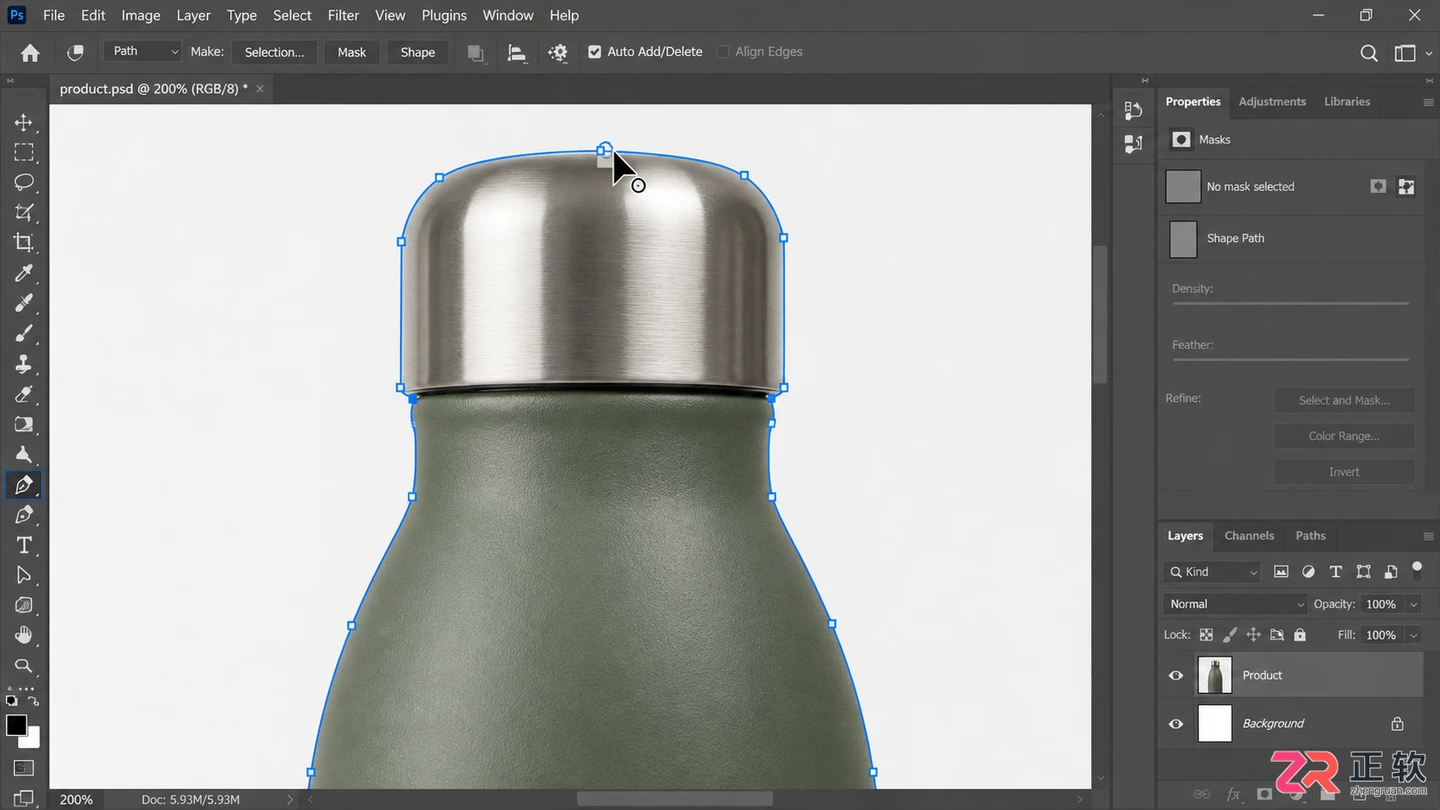Select the Move tool
The width and height of the screenshot is (1440, 810).
coord(23,122)
